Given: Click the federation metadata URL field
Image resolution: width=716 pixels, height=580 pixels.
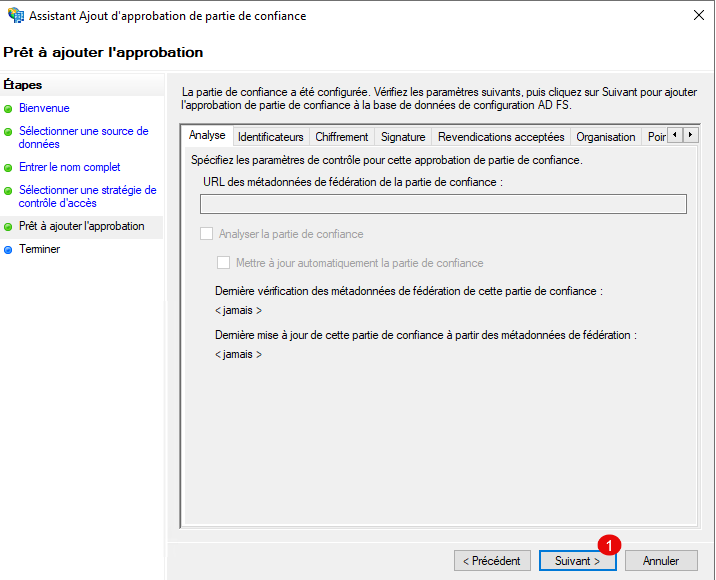Looking at the screenshot, I should pyautogui.click(x=443, y=204).
